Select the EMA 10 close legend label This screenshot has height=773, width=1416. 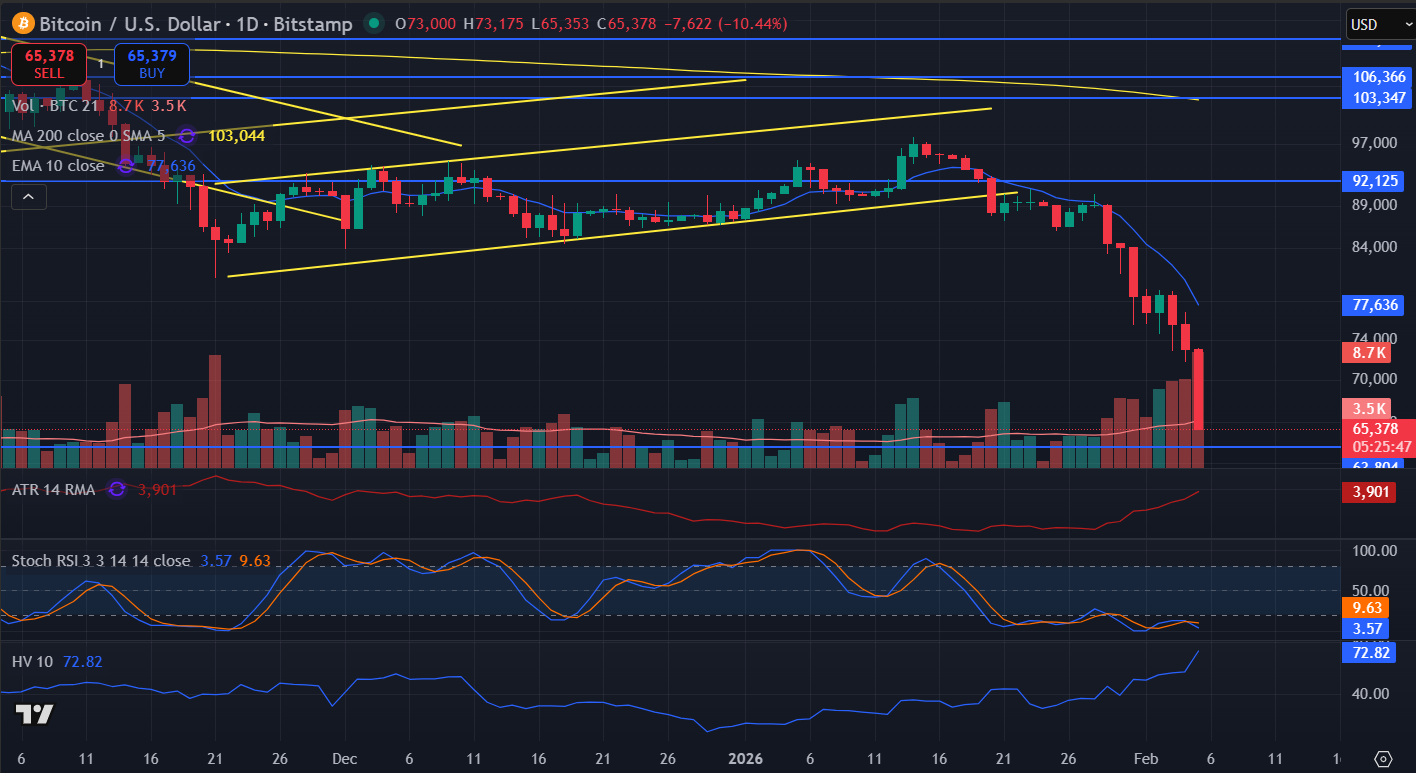(x=58, y=166)
